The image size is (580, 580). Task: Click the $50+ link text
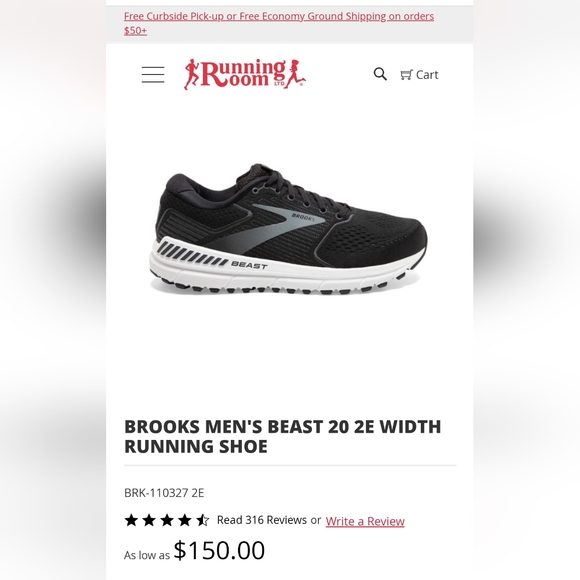[x=135, y=30]
